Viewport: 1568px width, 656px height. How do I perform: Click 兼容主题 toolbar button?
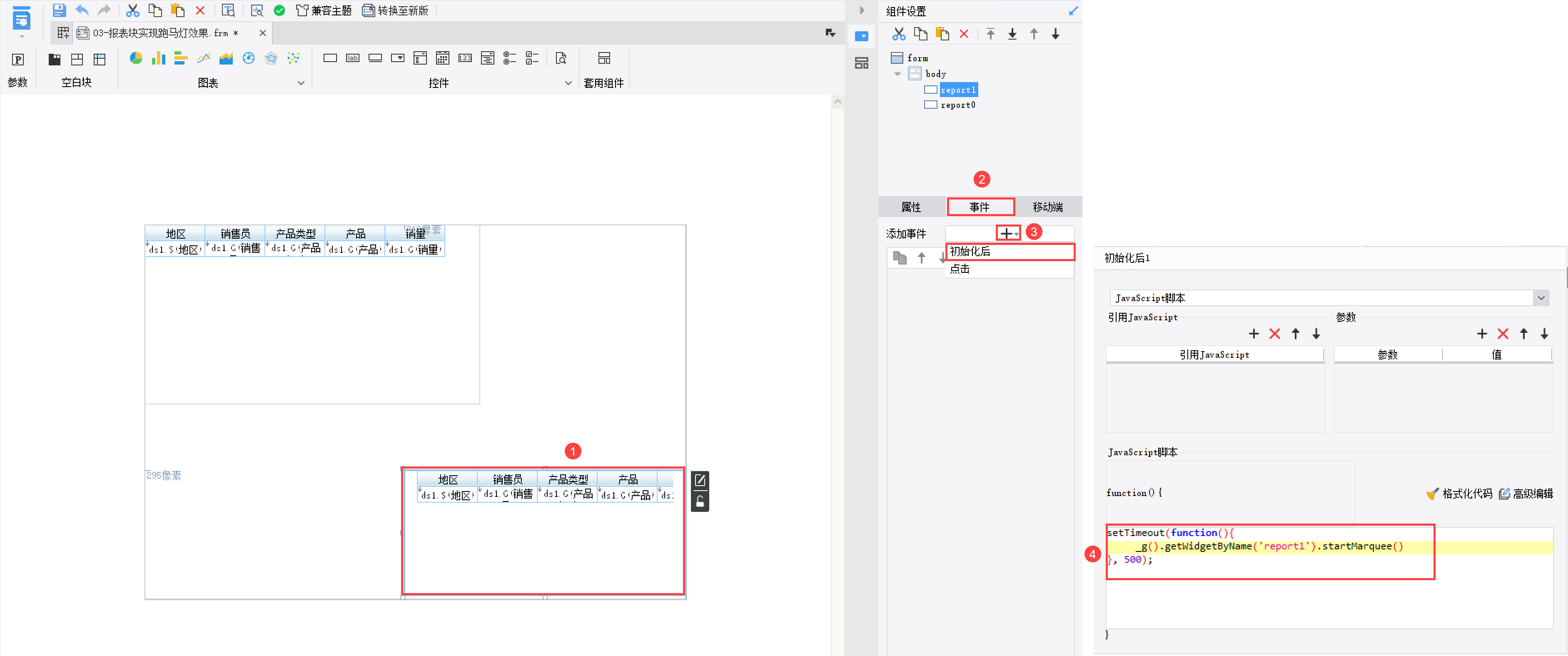tap(324, 10)
